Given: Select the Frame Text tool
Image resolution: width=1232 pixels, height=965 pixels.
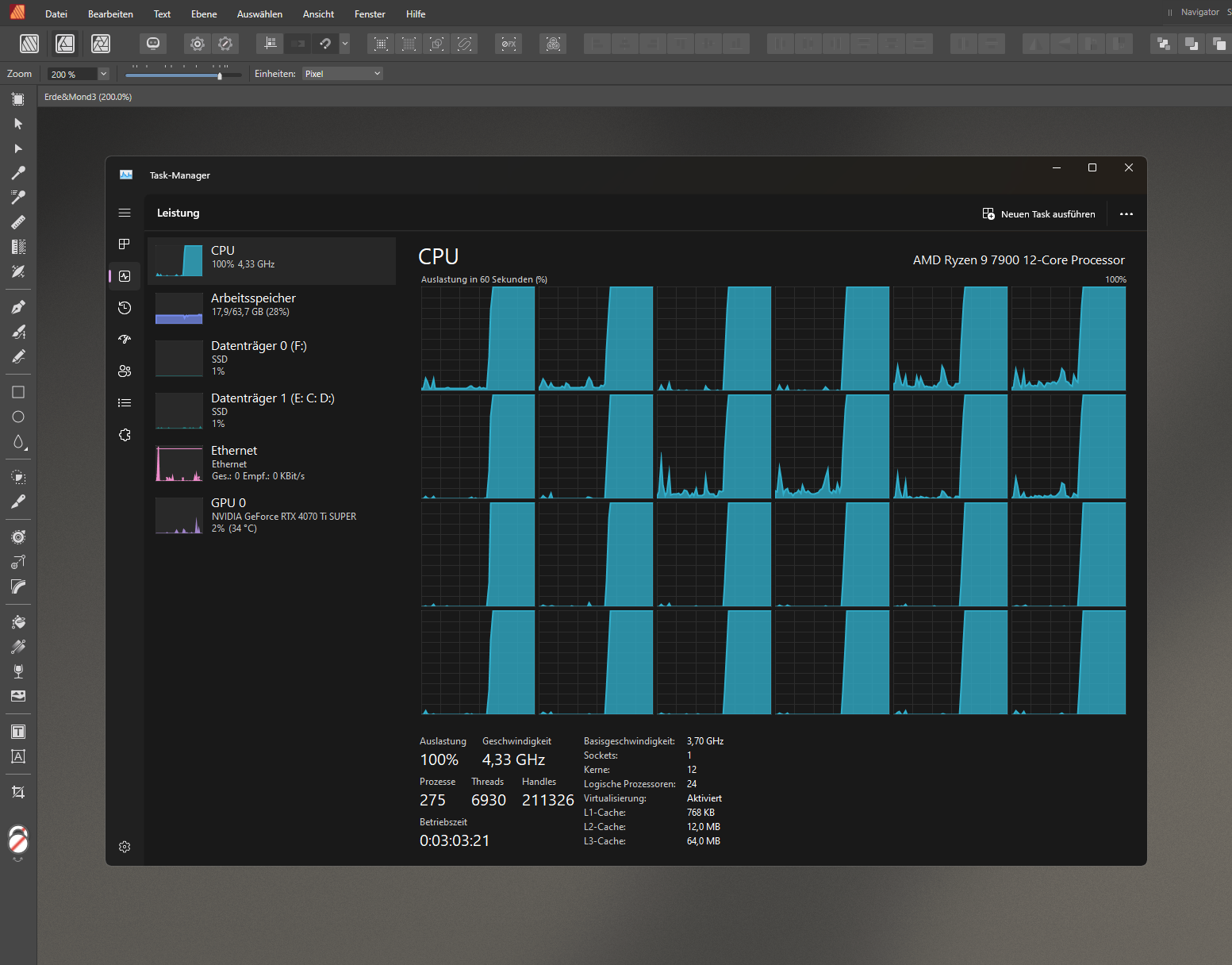Looking at the screenshot, I should (18, 732).
